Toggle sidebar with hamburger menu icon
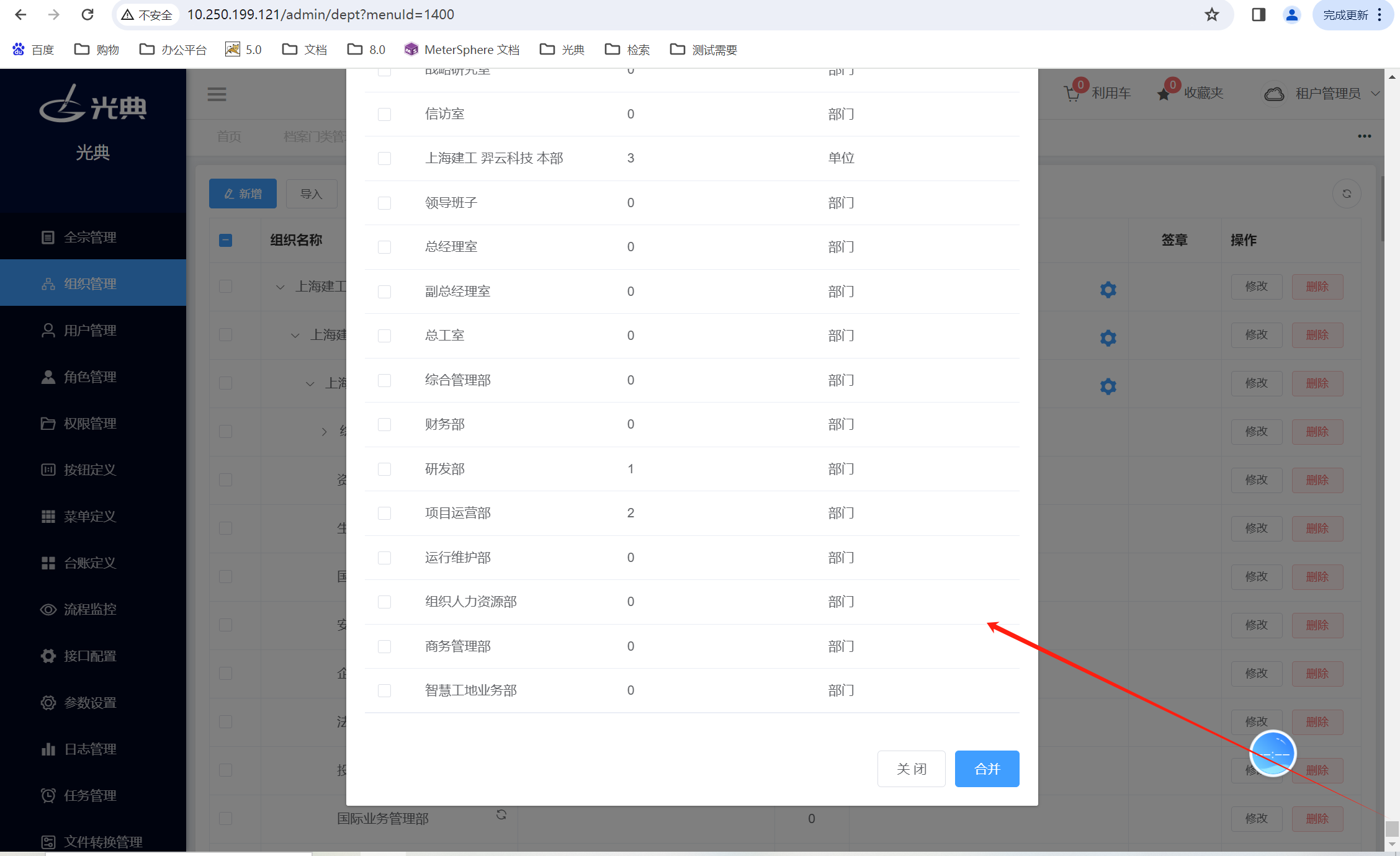Screen dimensions: 1400x856 (217, 94)
